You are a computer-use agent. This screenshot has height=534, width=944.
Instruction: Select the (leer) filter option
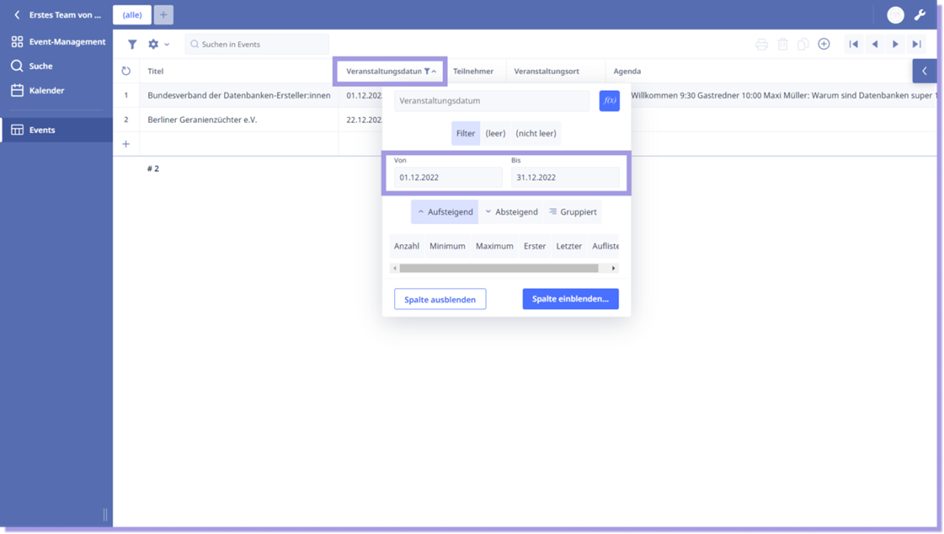pyautogui.click(x=496, y=133)
